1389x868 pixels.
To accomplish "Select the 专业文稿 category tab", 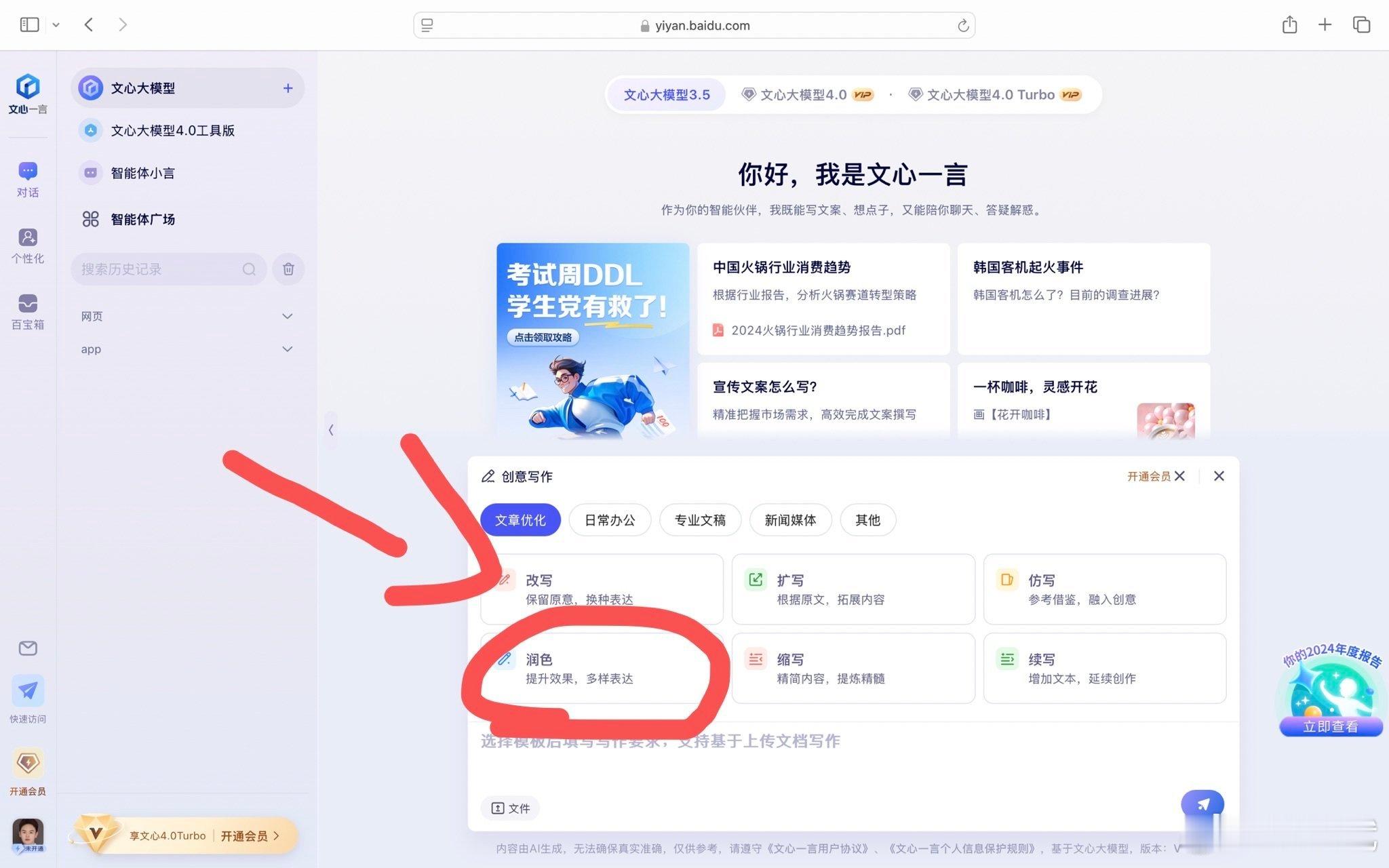I will tap(700, 520).
